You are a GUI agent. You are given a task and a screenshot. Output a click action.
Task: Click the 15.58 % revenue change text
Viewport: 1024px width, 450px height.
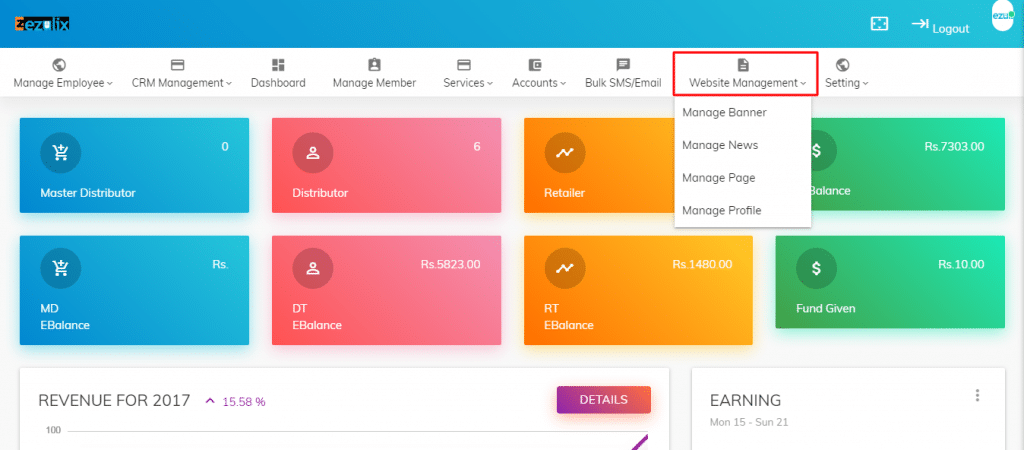(x=244, y=402)
